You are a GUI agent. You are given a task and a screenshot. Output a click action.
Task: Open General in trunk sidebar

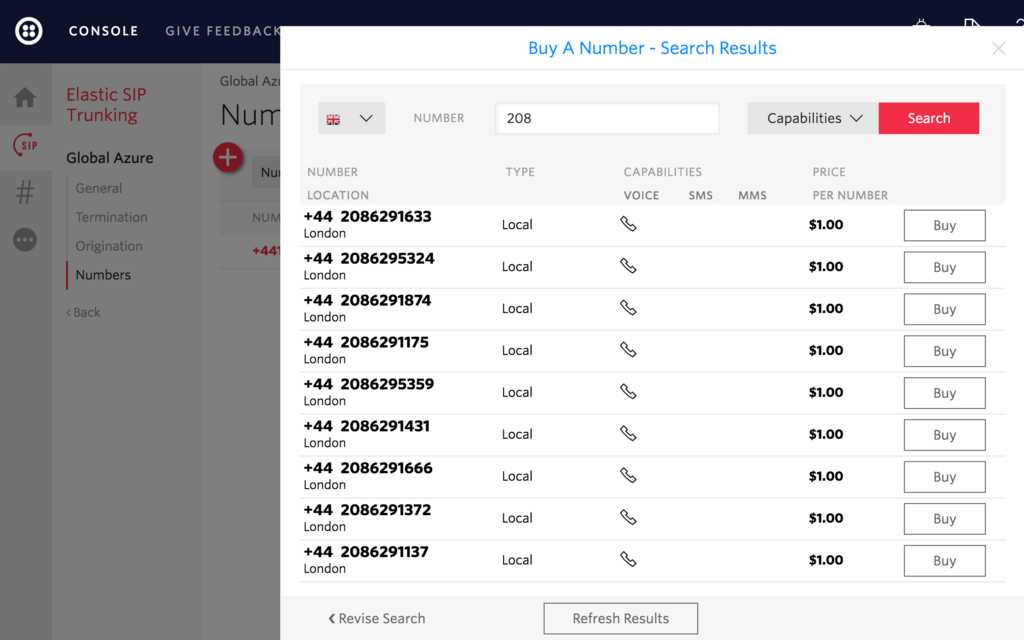(x=99, y=188)
